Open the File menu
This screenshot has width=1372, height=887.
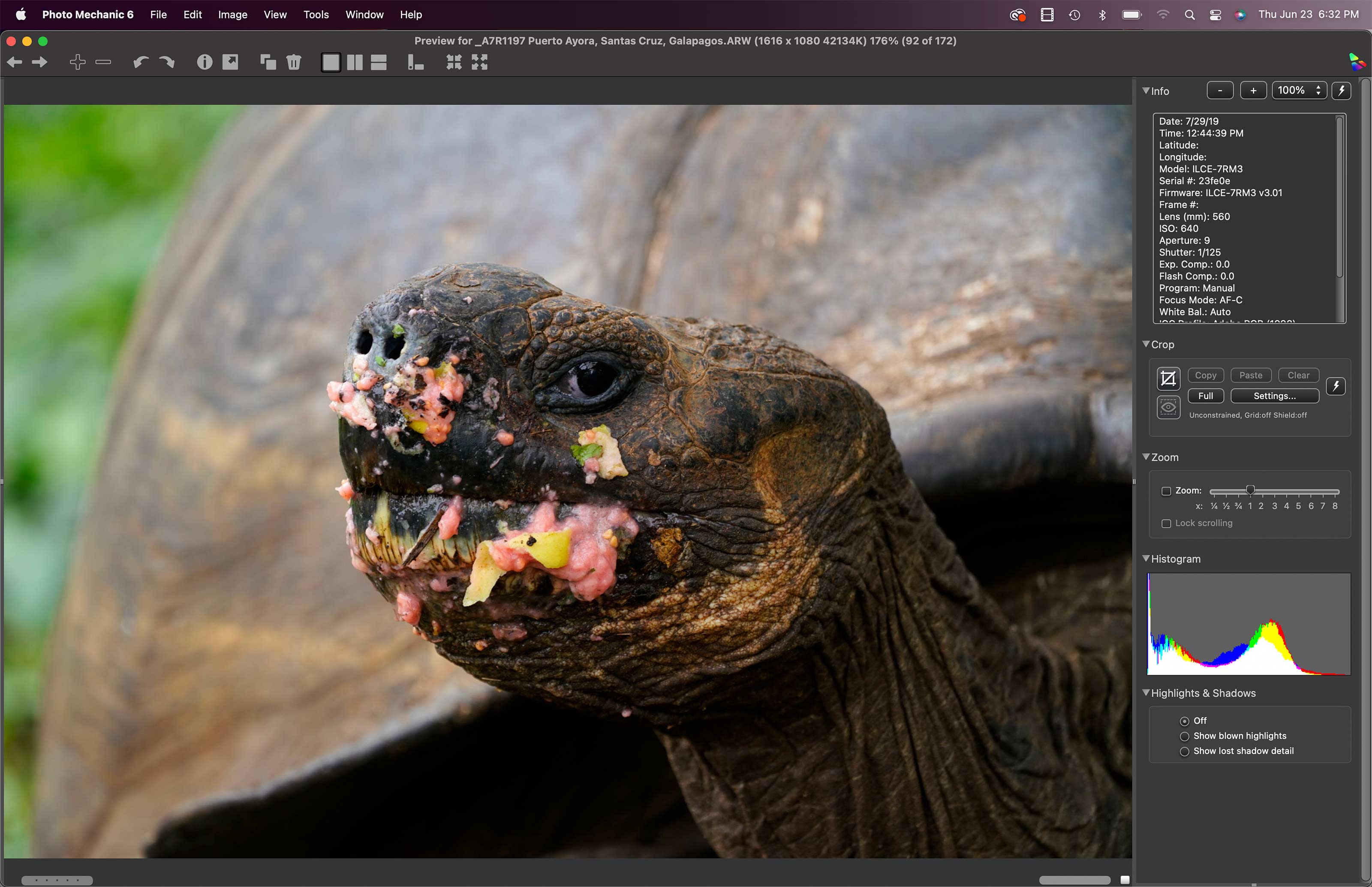pyautogui.click(x=158, y=15)
